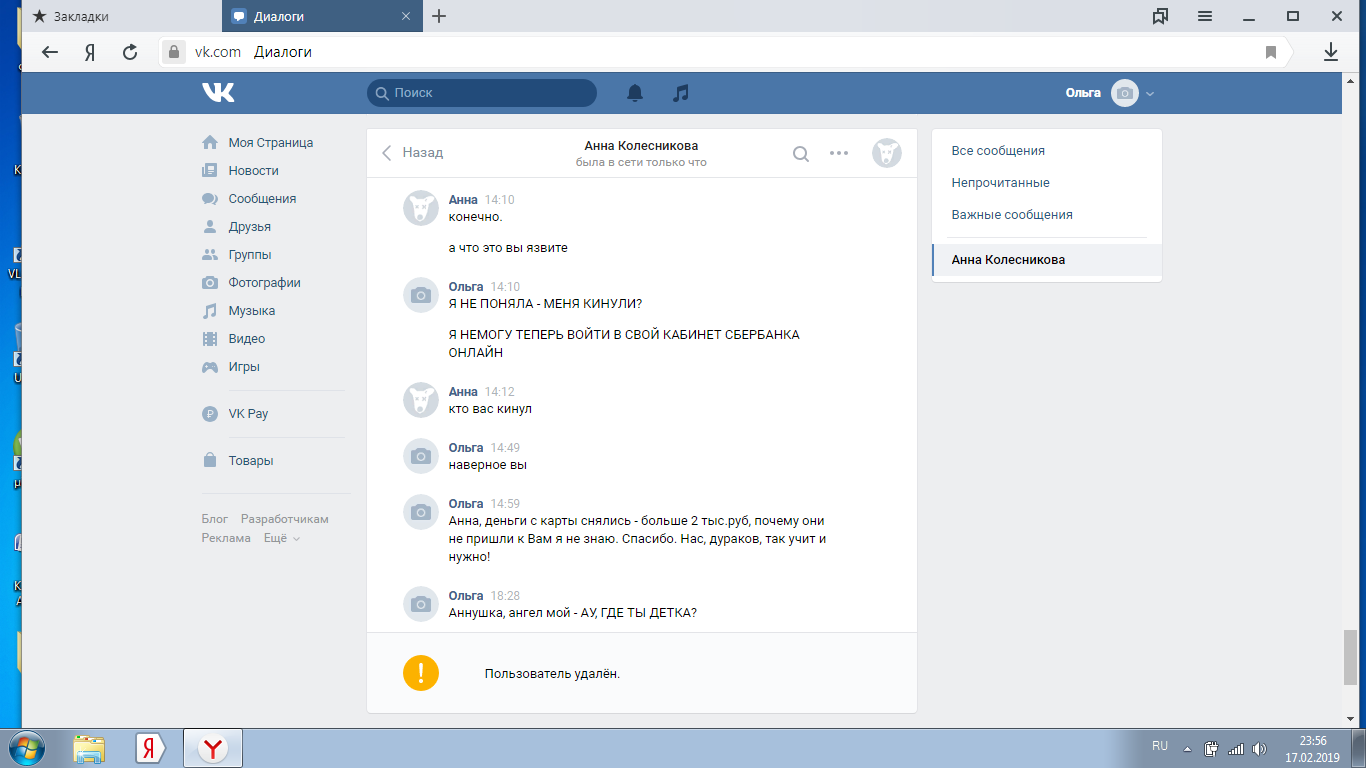
Task: Open Фотографии in the sidebar
Action: 264,283
